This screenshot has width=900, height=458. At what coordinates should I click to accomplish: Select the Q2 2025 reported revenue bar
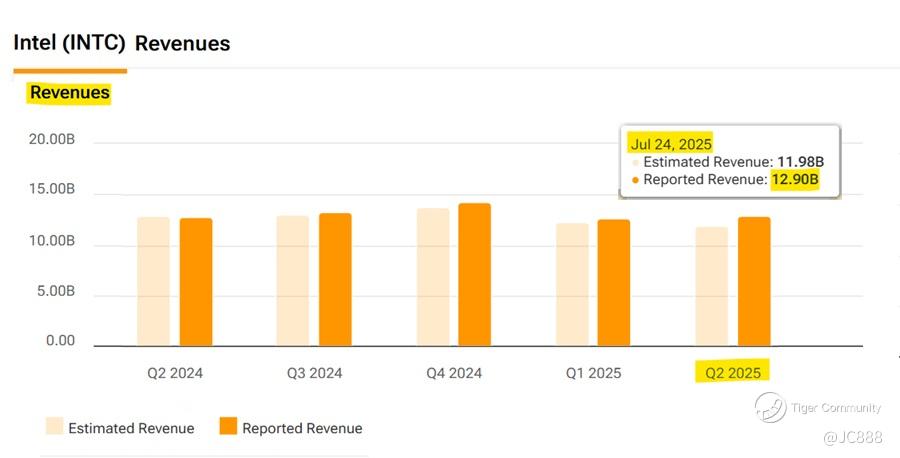754,281
